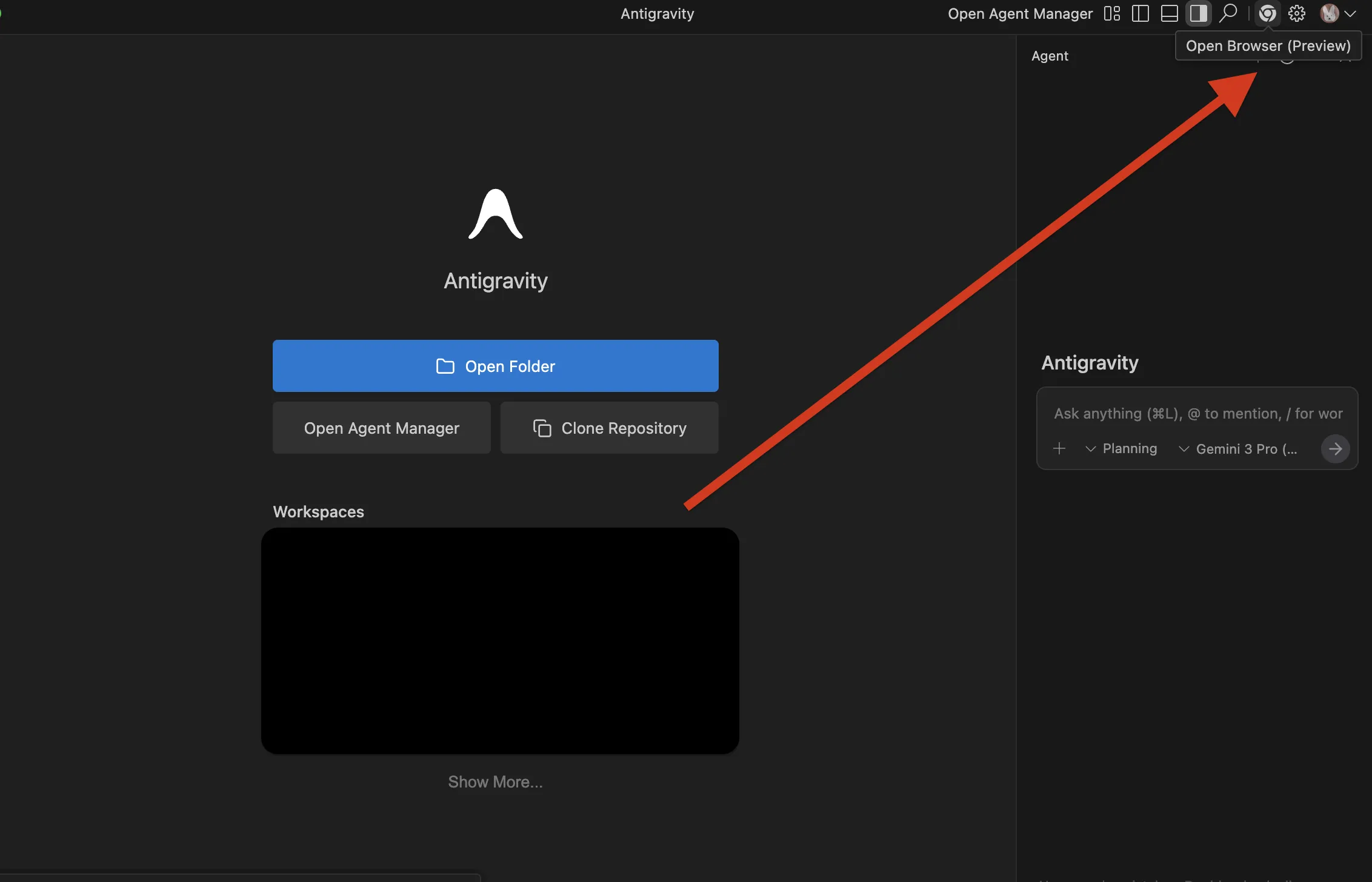This screenshot has width=1372, height=882.
Task: Click the folder icon inside Open Folder
Action: tap(446, 366)
